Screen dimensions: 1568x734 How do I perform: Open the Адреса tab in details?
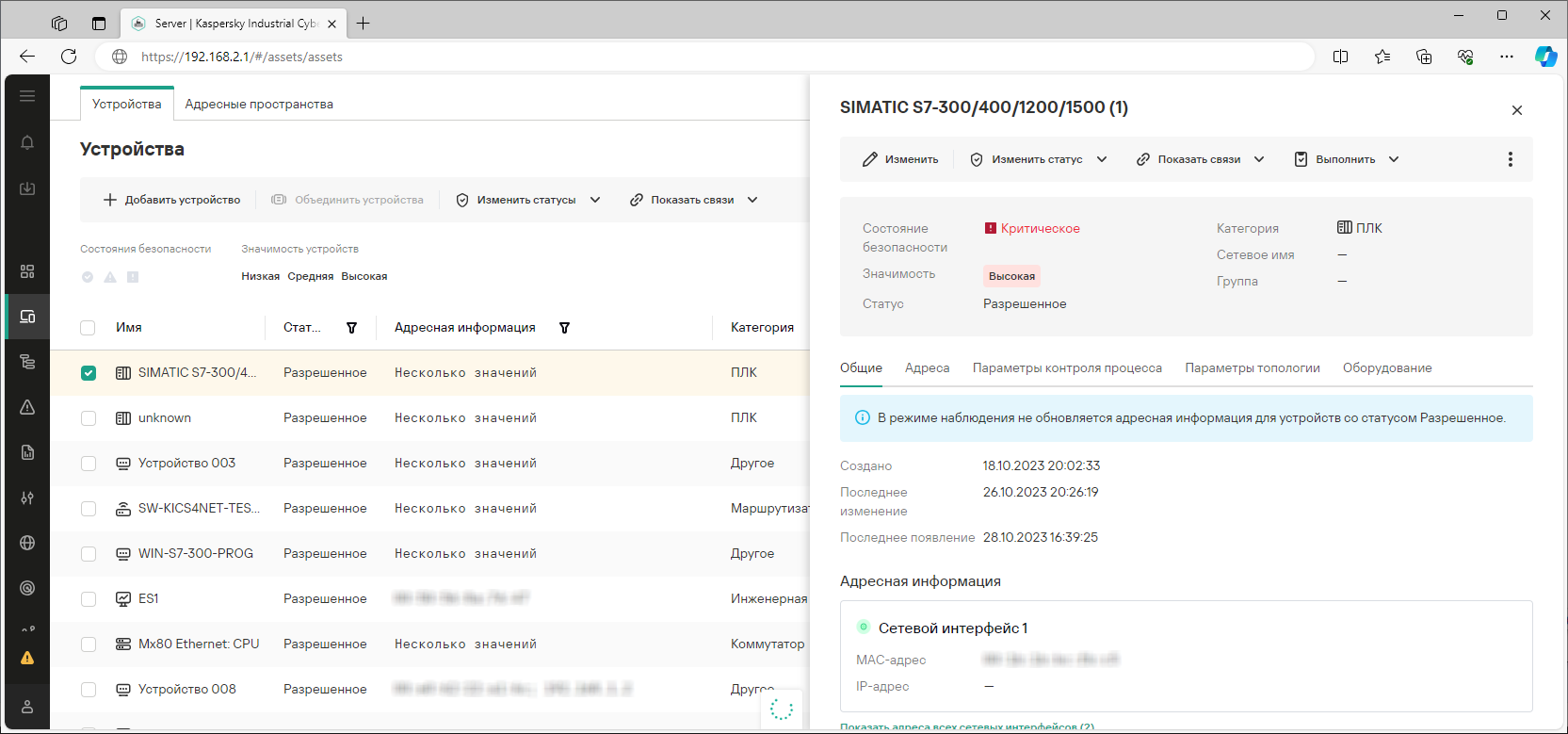927,367
